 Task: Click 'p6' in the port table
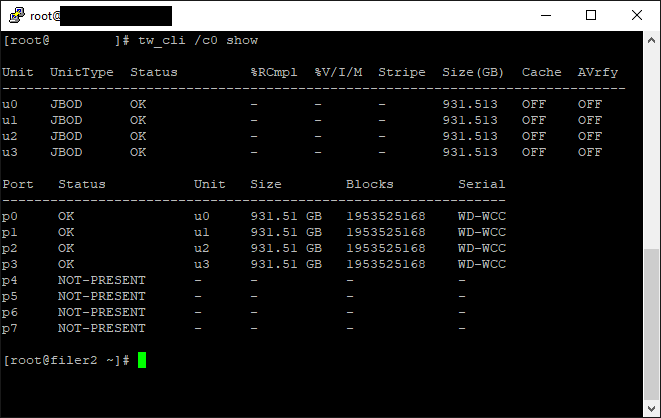[x=10, y=313]
